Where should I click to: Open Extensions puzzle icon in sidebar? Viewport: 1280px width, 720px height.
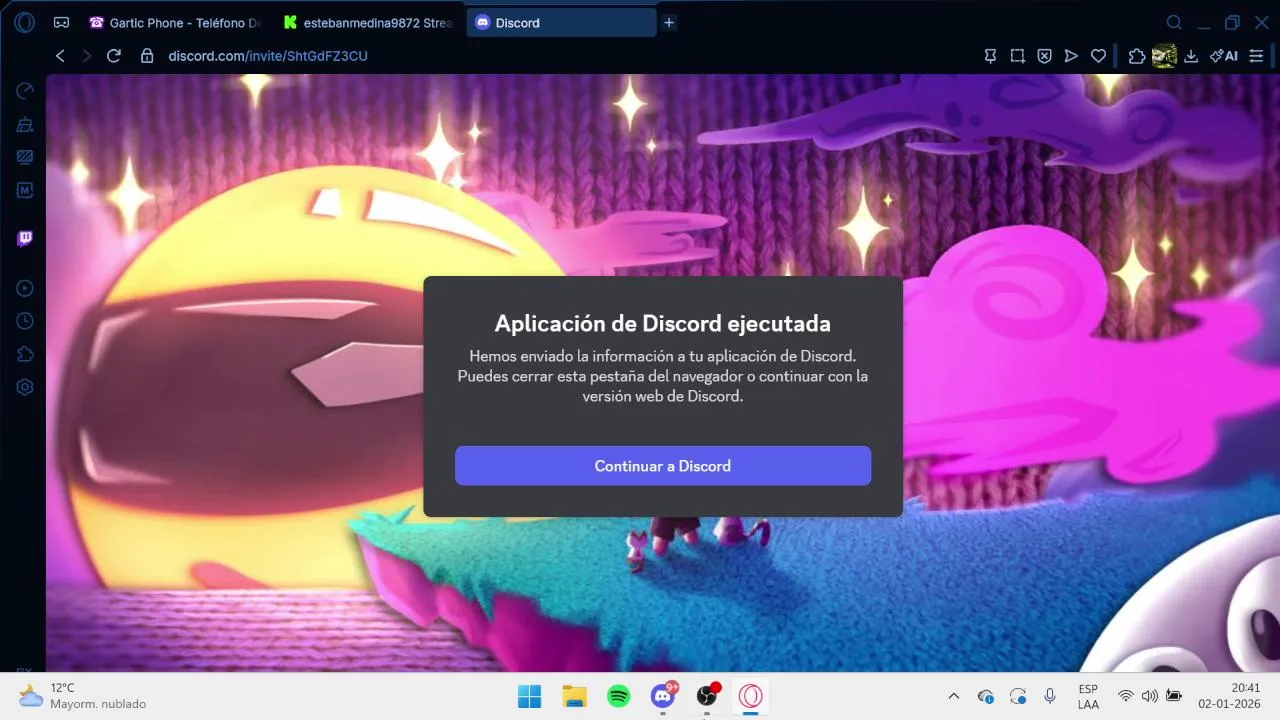pos(25,354)
